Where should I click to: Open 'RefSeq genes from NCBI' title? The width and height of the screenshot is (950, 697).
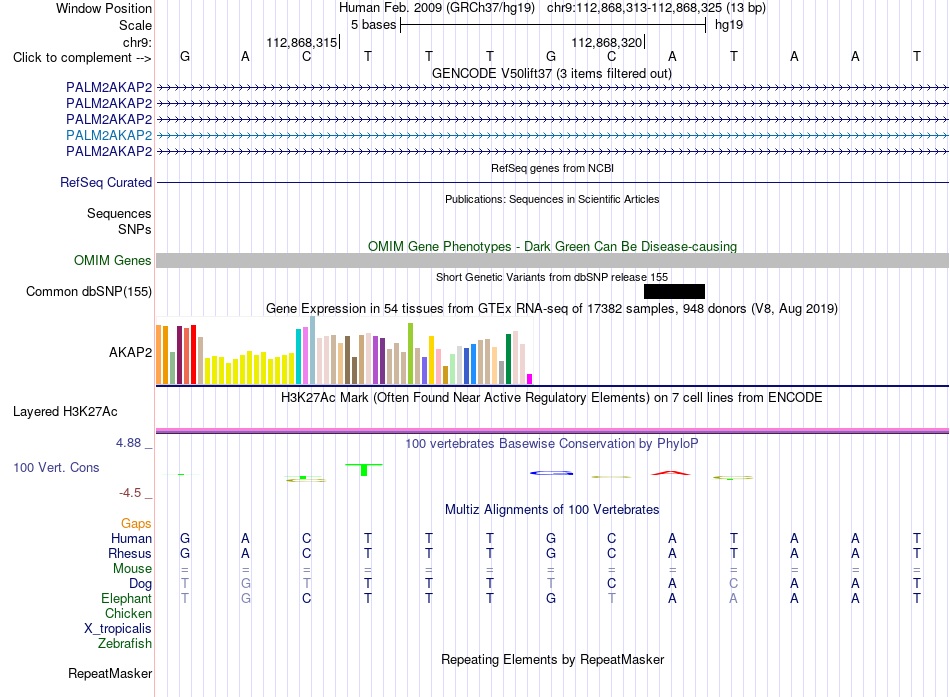(x=553, y=168)
